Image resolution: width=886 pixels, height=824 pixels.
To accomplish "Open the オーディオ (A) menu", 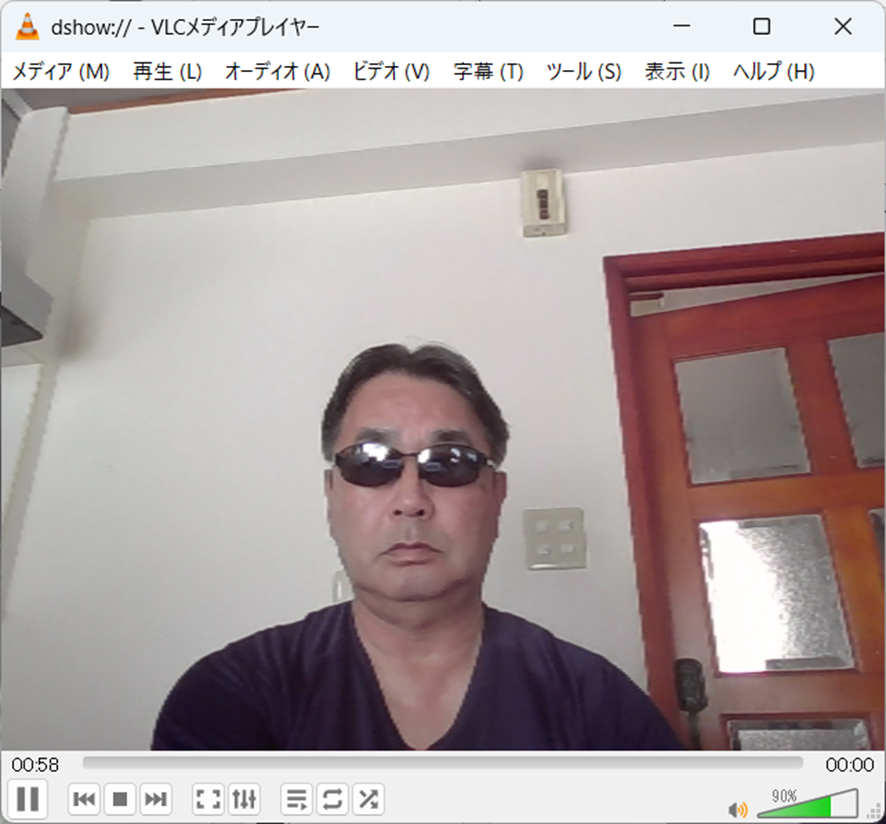I will 277,71.
